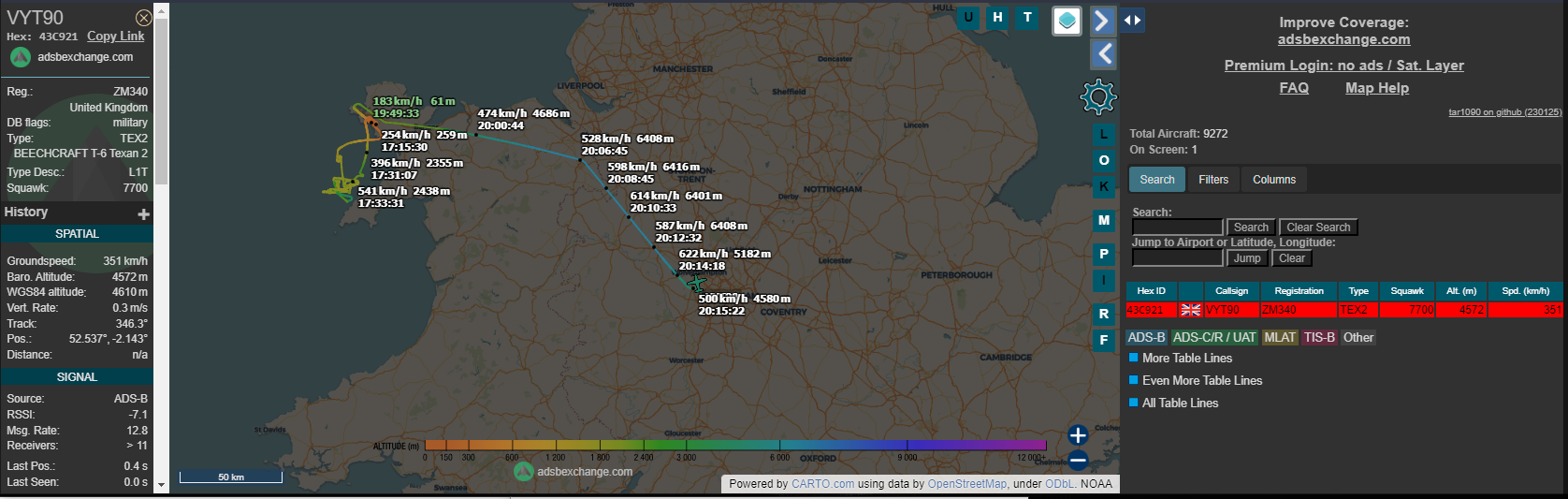Focus the Search text input field
The image size is (1568, 499).
point(1177,227)
